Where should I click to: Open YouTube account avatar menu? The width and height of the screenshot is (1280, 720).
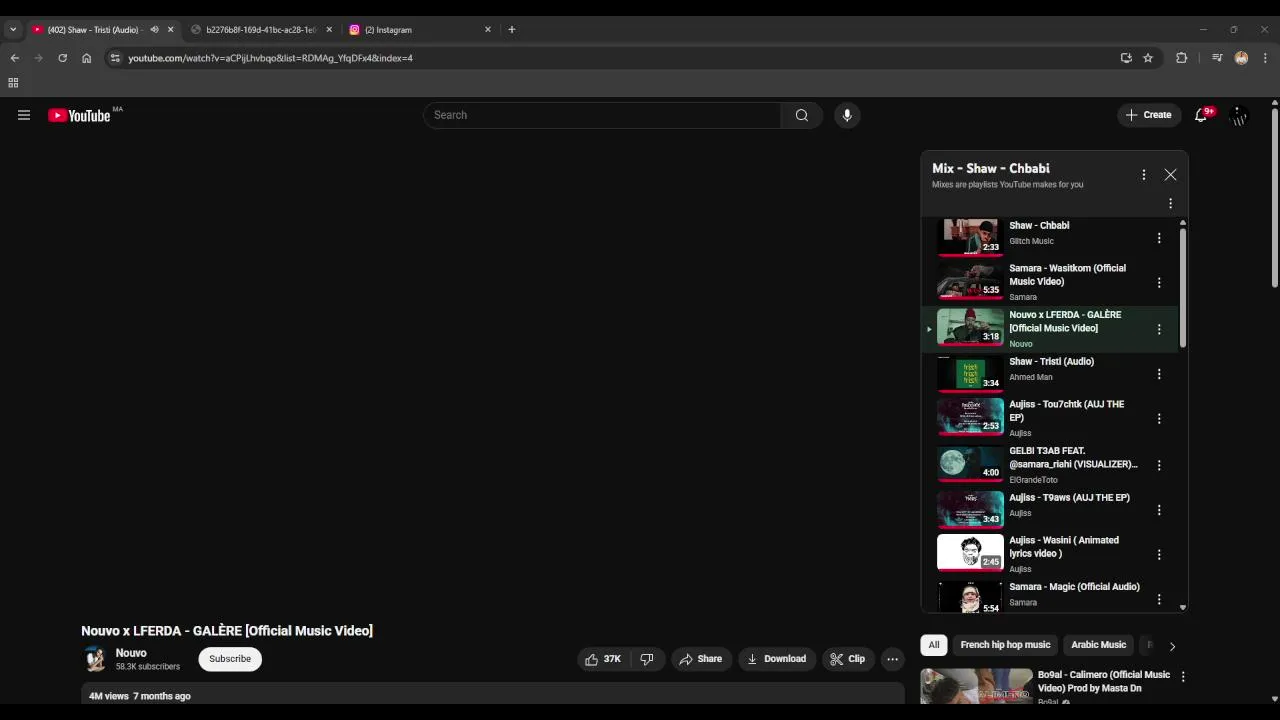click(x=1239, y=115)
